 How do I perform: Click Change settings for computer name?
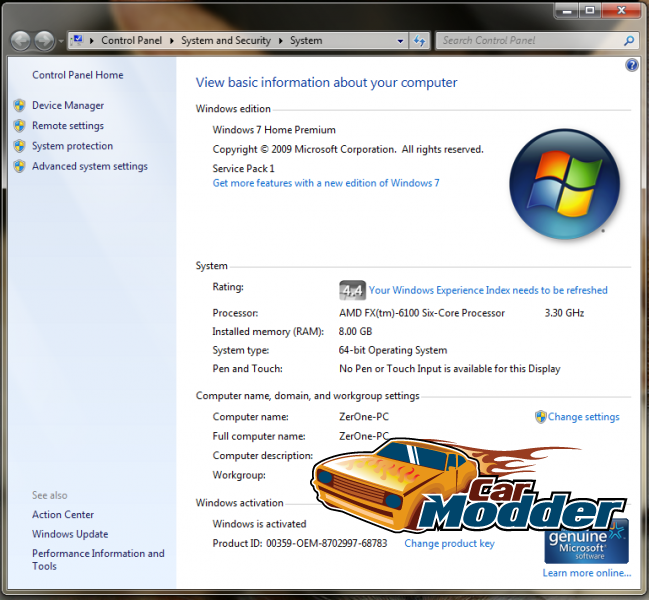[584, 417]
